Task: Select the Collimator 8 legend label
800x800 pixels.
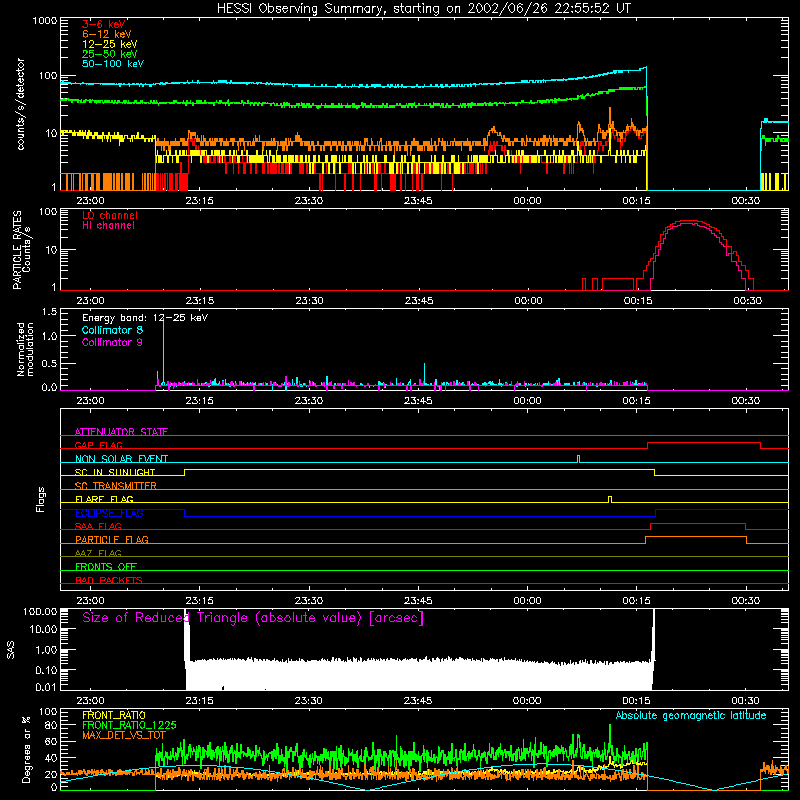Action: [x=112, y=330]
